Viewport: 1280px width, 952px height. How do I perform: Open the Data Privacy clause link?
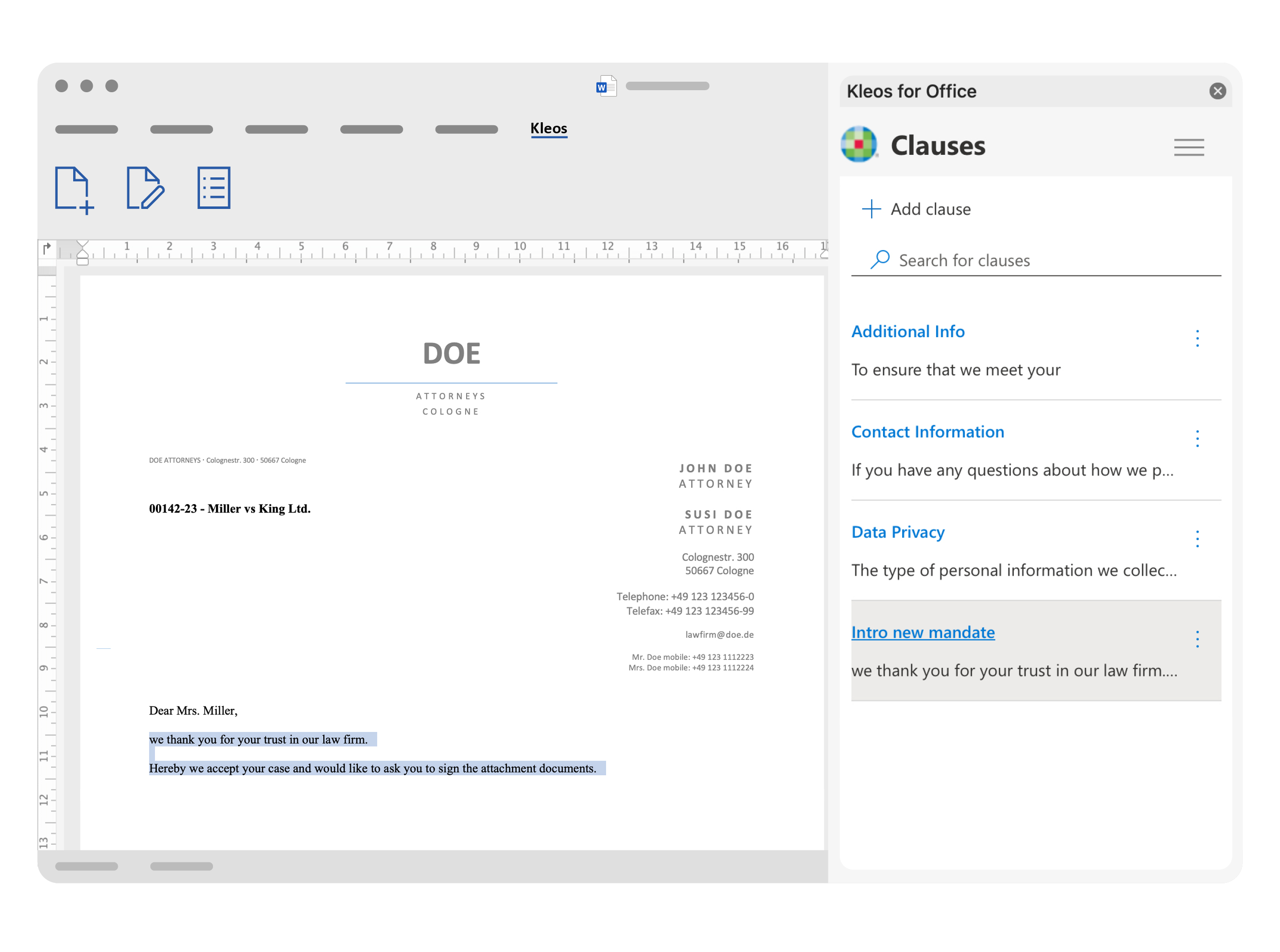[898, 532]
